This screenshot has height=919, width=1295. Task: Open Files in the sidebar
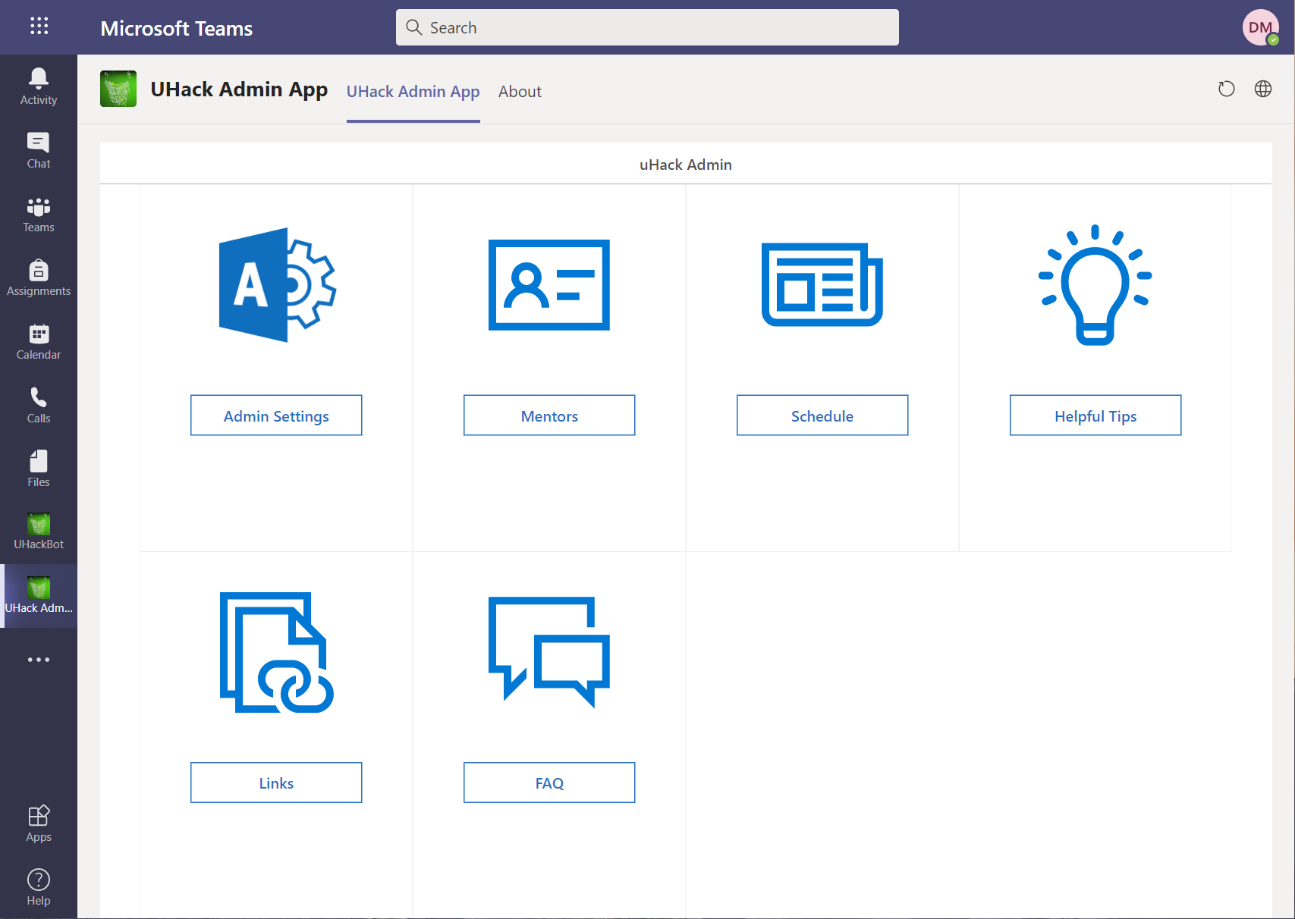[38, 468]
